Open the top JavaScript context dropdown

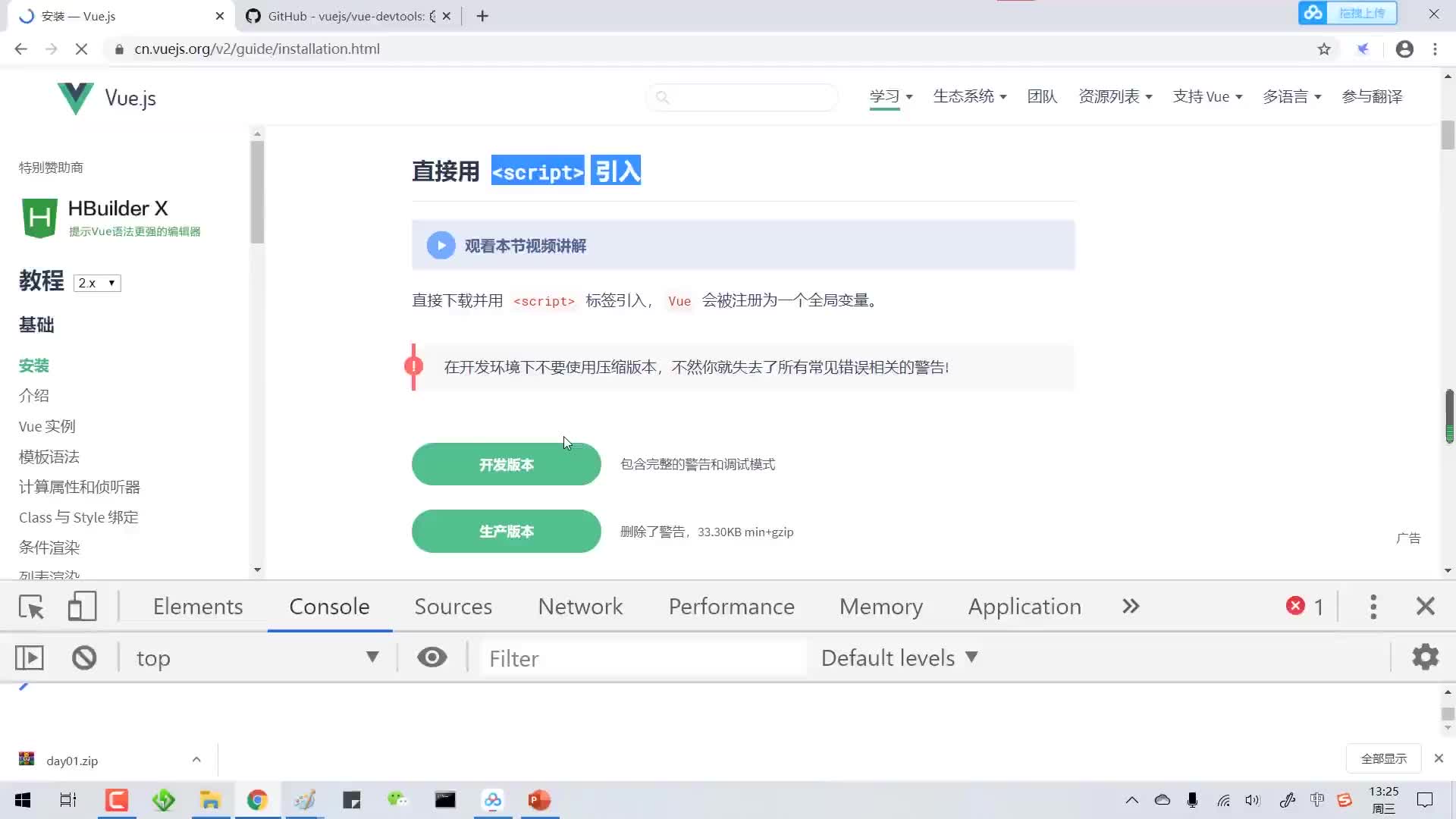257,657
